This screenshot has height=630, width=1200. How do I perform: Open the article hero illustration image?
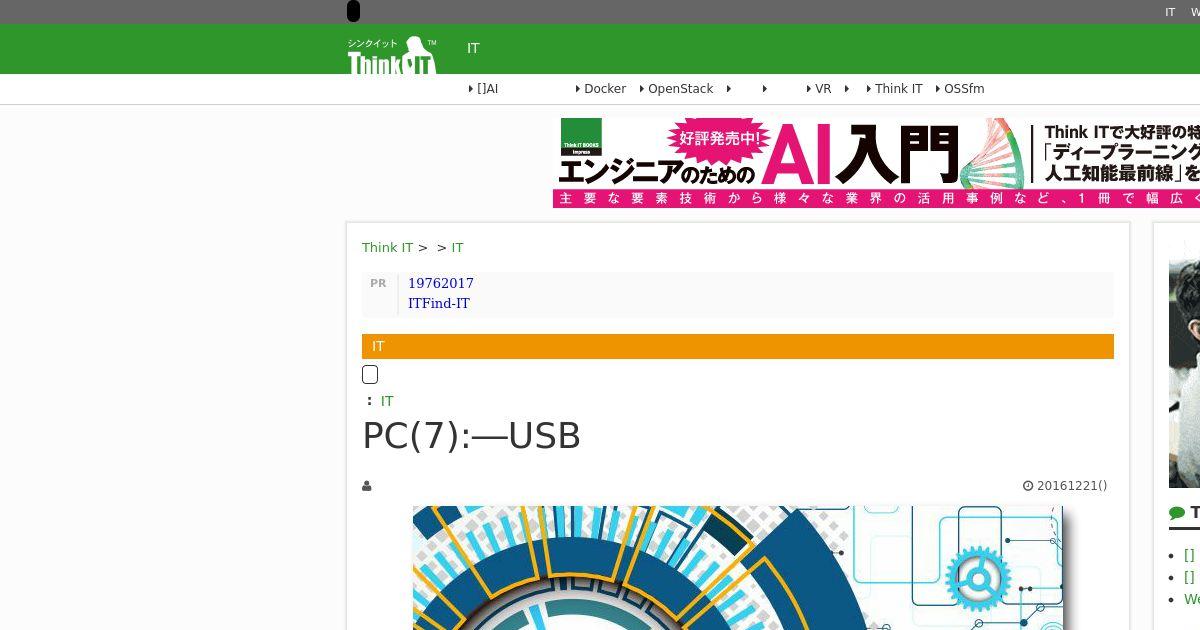(x=737, y=568)
